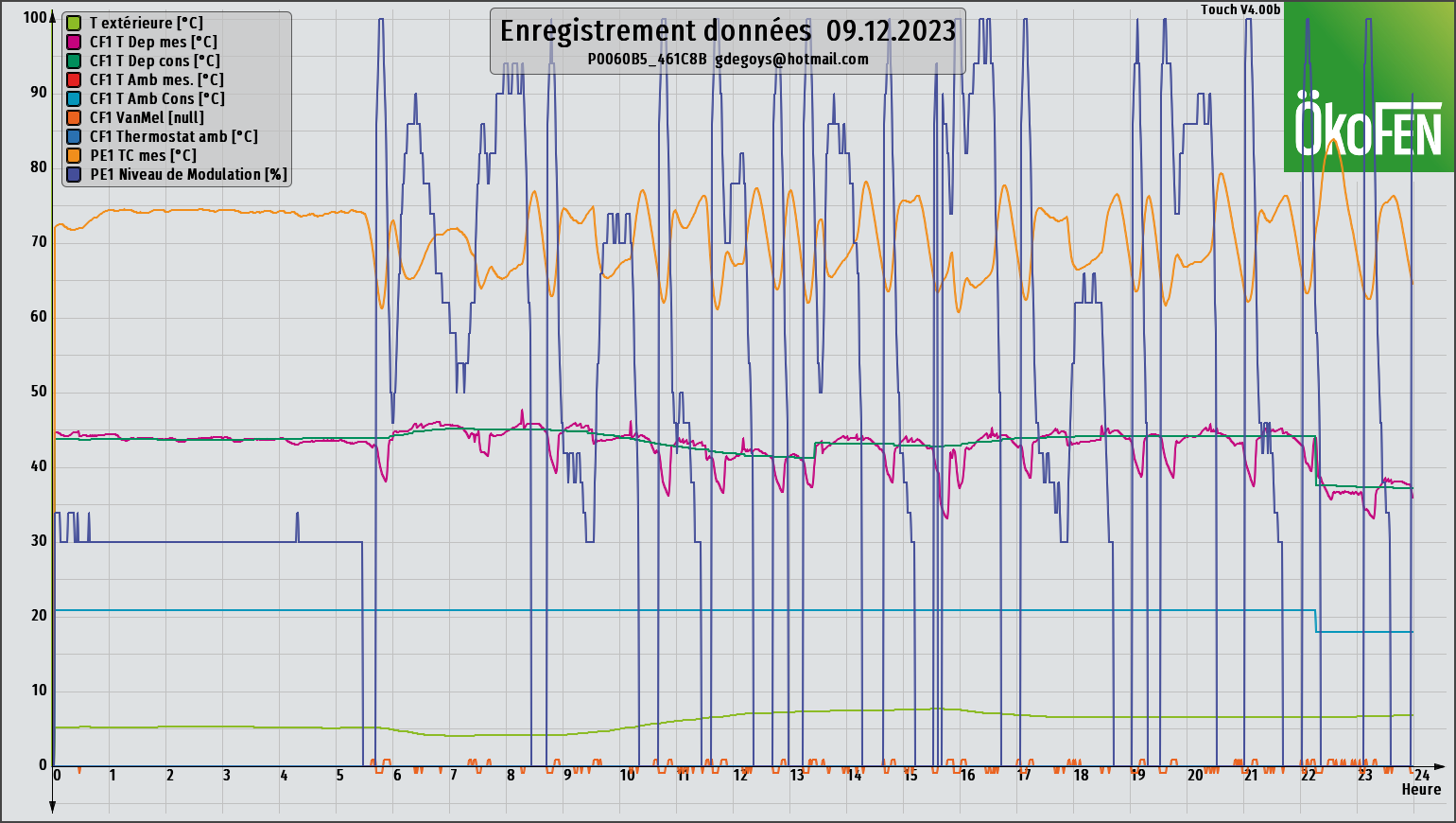Click the hour 19 tick label

coord(1137,775)
